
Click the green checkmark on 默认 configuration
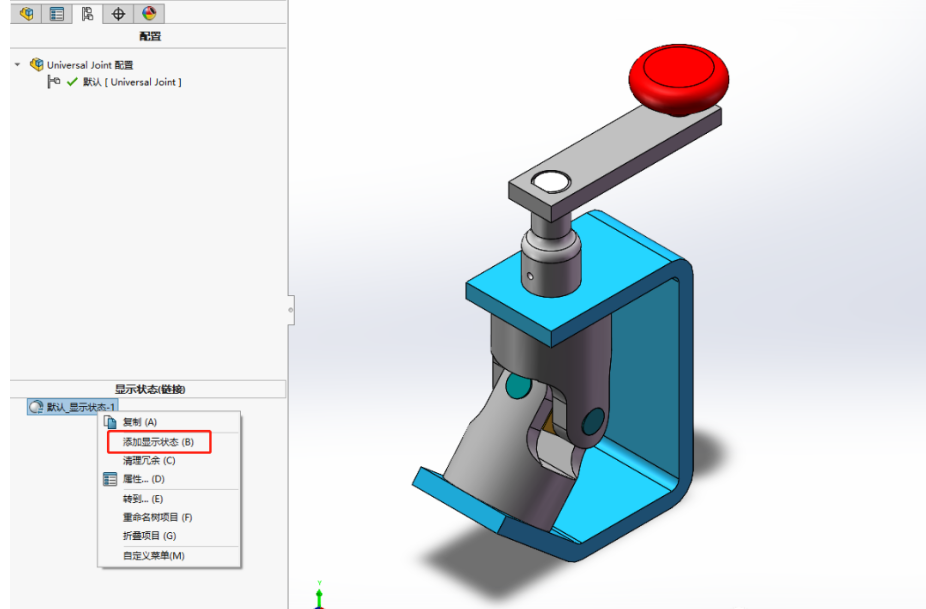(72, 82)
